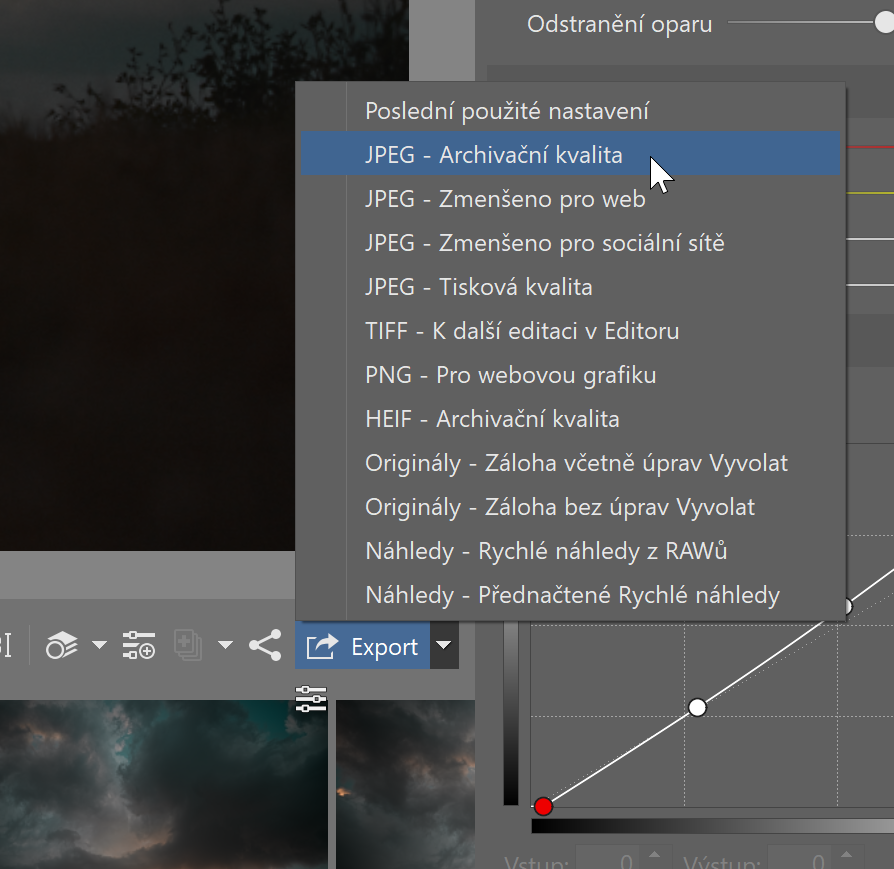The width and height of the screenshot is (894, 869).
Task: Choose "JPEG - Archivační kvalita" export preset
Action: [494, 155]
